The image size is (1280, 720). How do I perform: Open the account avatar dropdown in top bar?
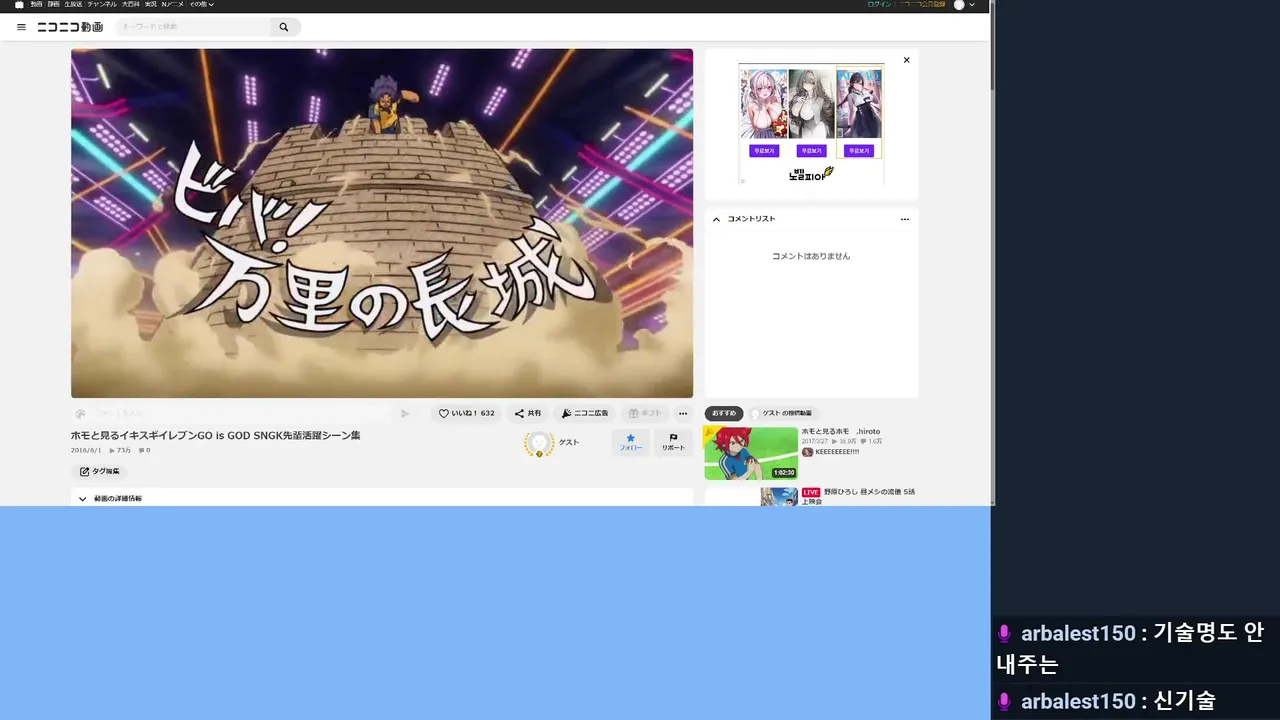tap(965, 5)
